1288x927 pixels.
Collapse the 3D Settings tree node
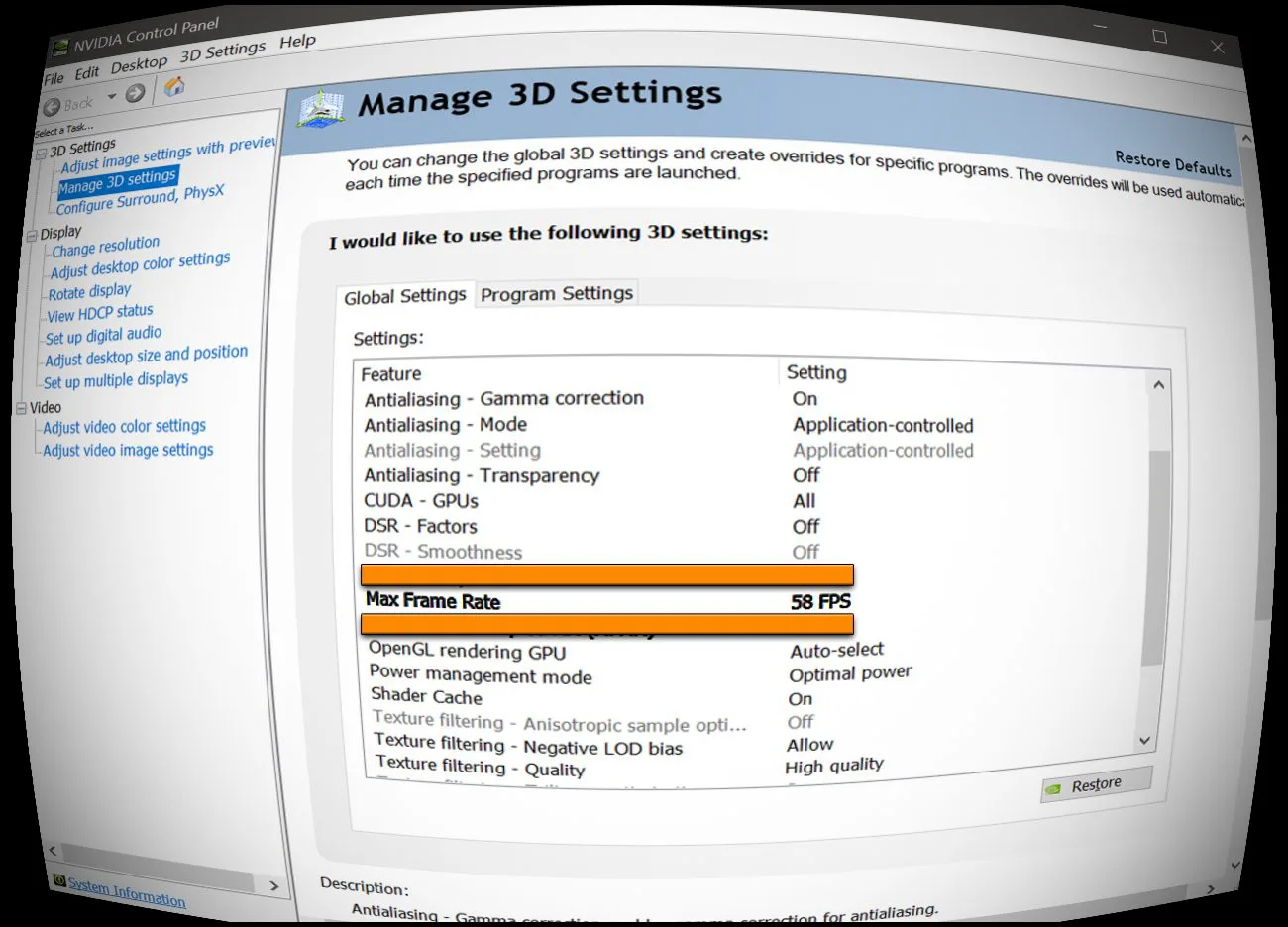41,154
